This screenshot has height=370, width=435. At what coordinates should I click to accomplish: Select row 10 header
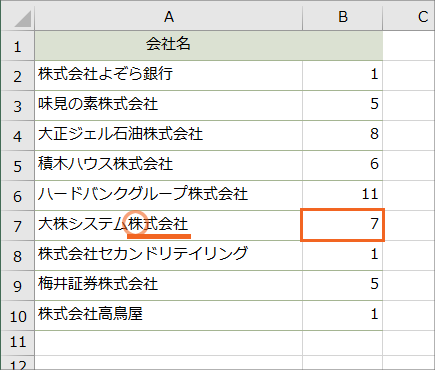tap(18, 316)
